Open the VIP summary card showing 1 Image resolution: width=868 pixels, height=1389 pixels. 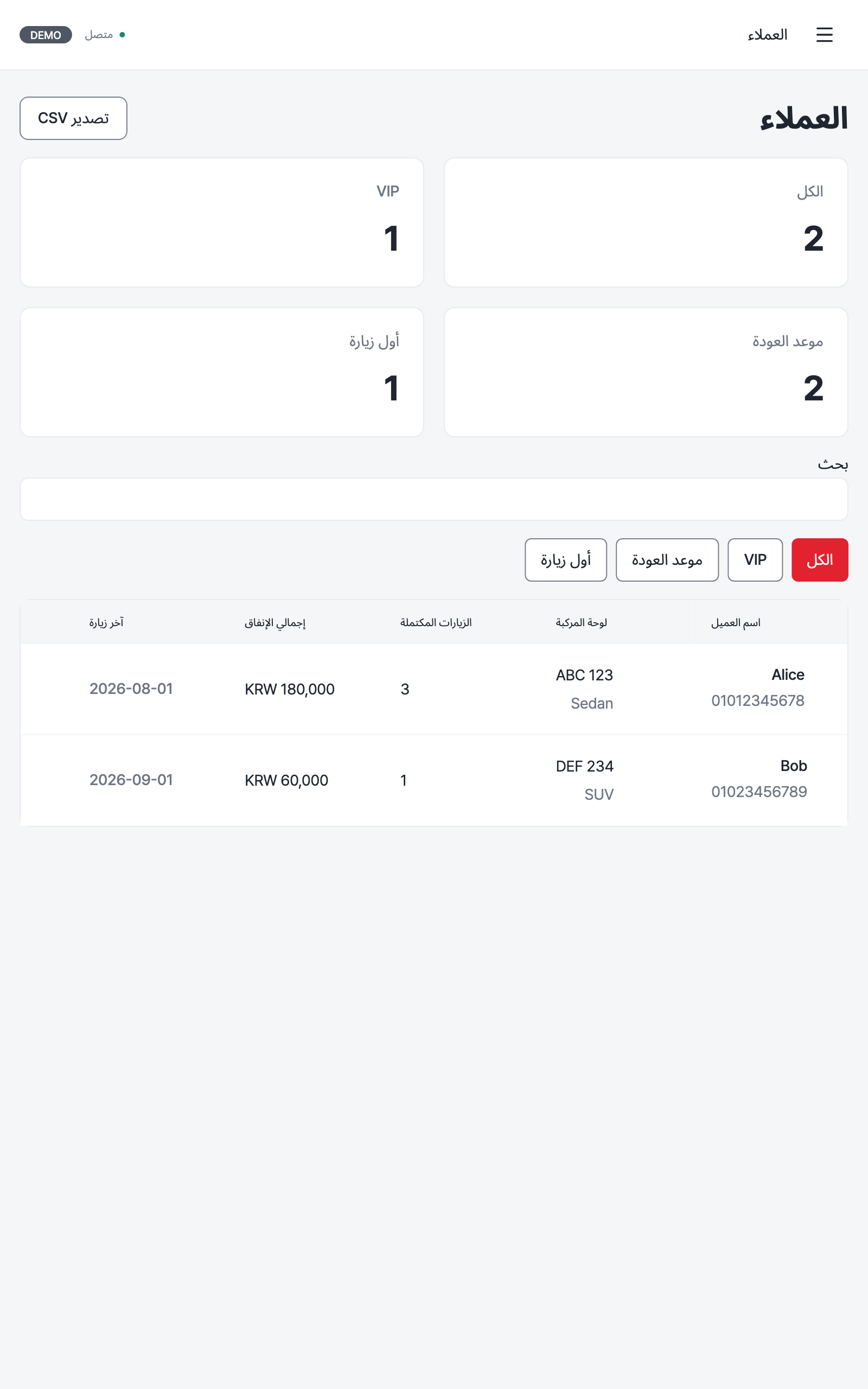pos(221,222)
